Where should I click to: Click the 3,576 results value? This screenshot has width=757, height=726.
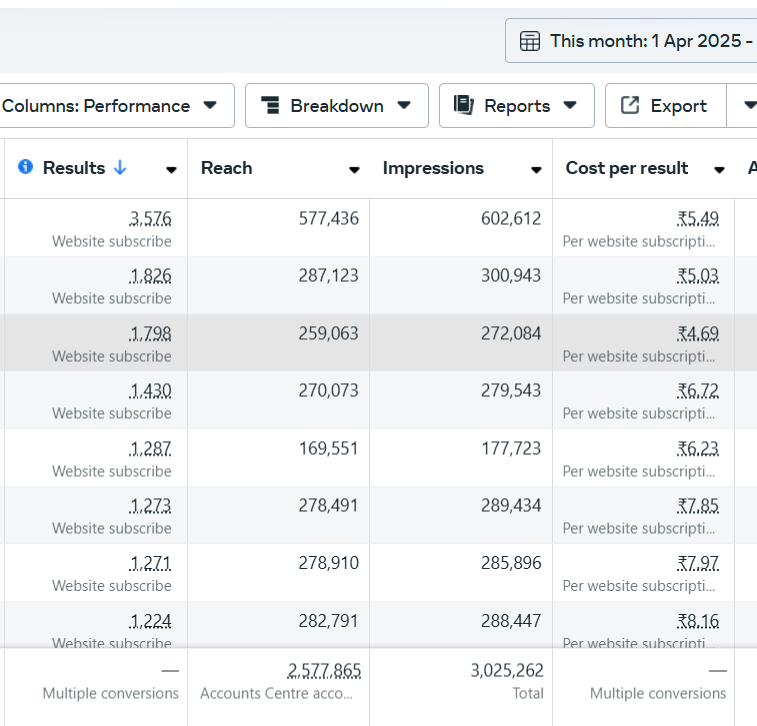click(150, 218)
